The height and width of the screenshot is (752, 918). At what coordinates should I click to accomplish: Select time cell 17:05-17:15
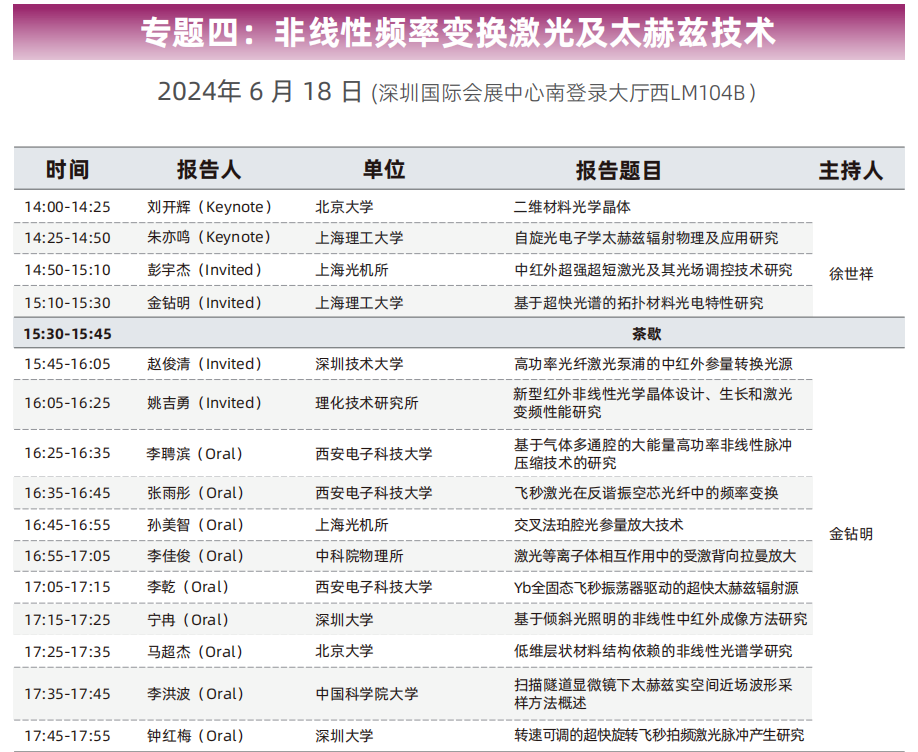pos(67,587)
